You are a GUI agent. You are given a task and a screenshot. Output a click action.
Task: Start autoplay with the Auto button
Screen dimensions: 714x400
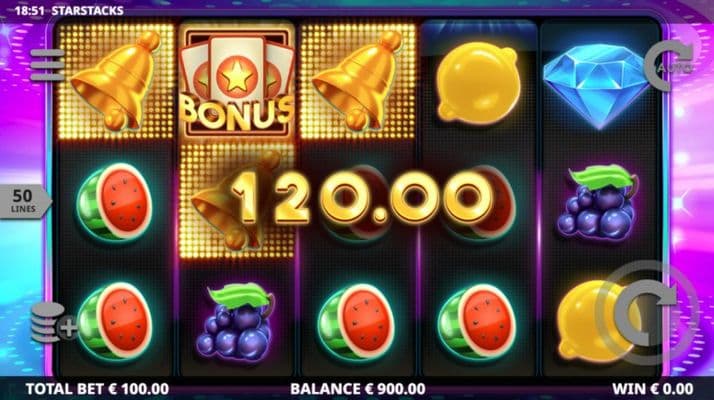[x=668, y=65]
